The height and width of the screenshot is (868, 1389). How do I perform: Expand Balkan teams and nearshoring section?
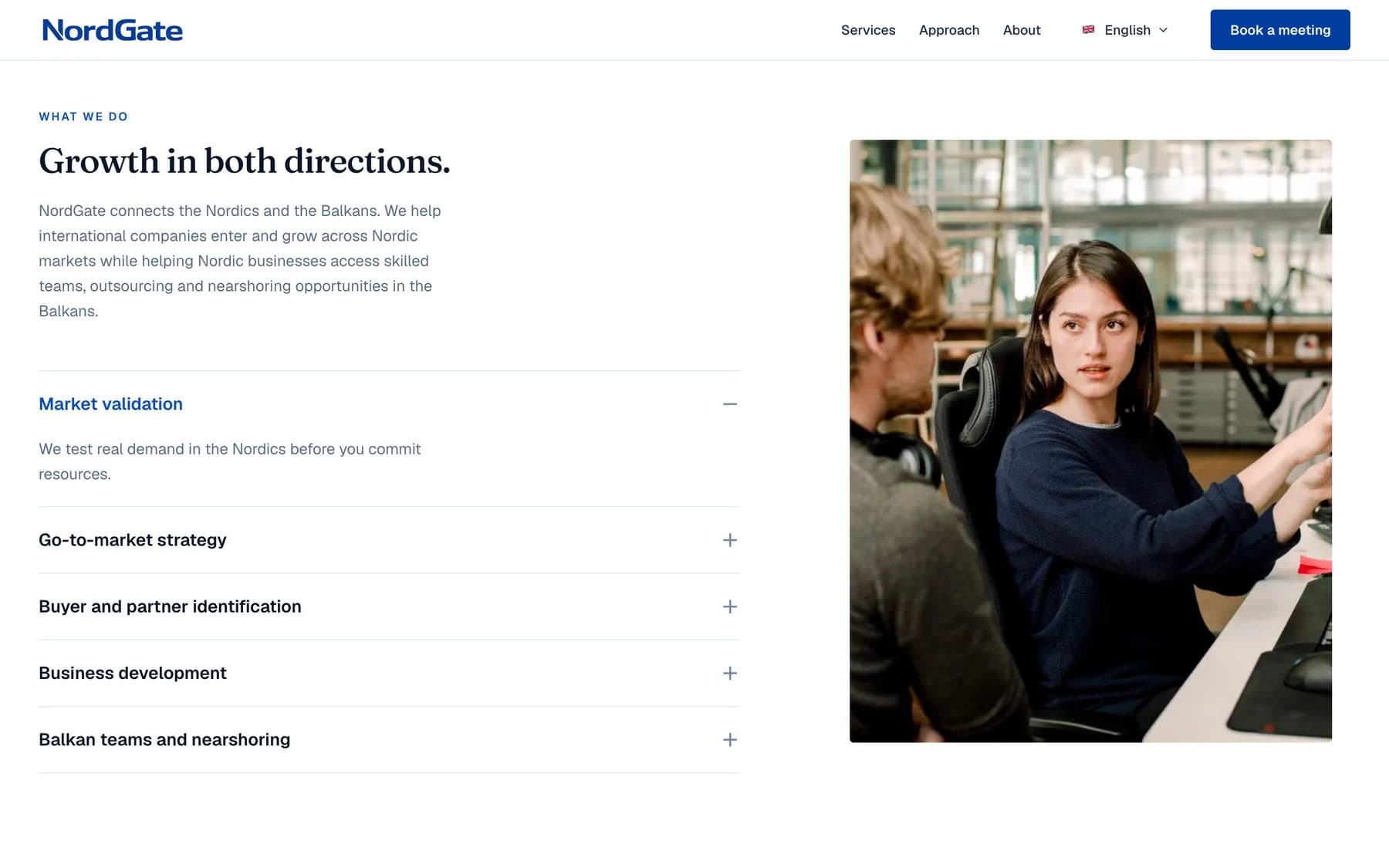tap(389, 740)
